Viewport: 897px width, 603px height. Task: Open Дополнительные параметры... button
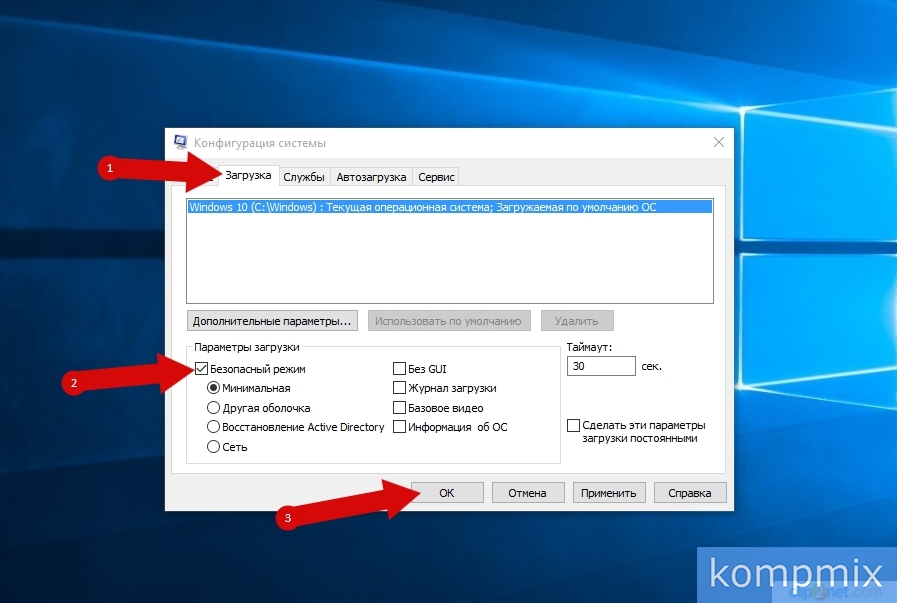pos(272,321)
